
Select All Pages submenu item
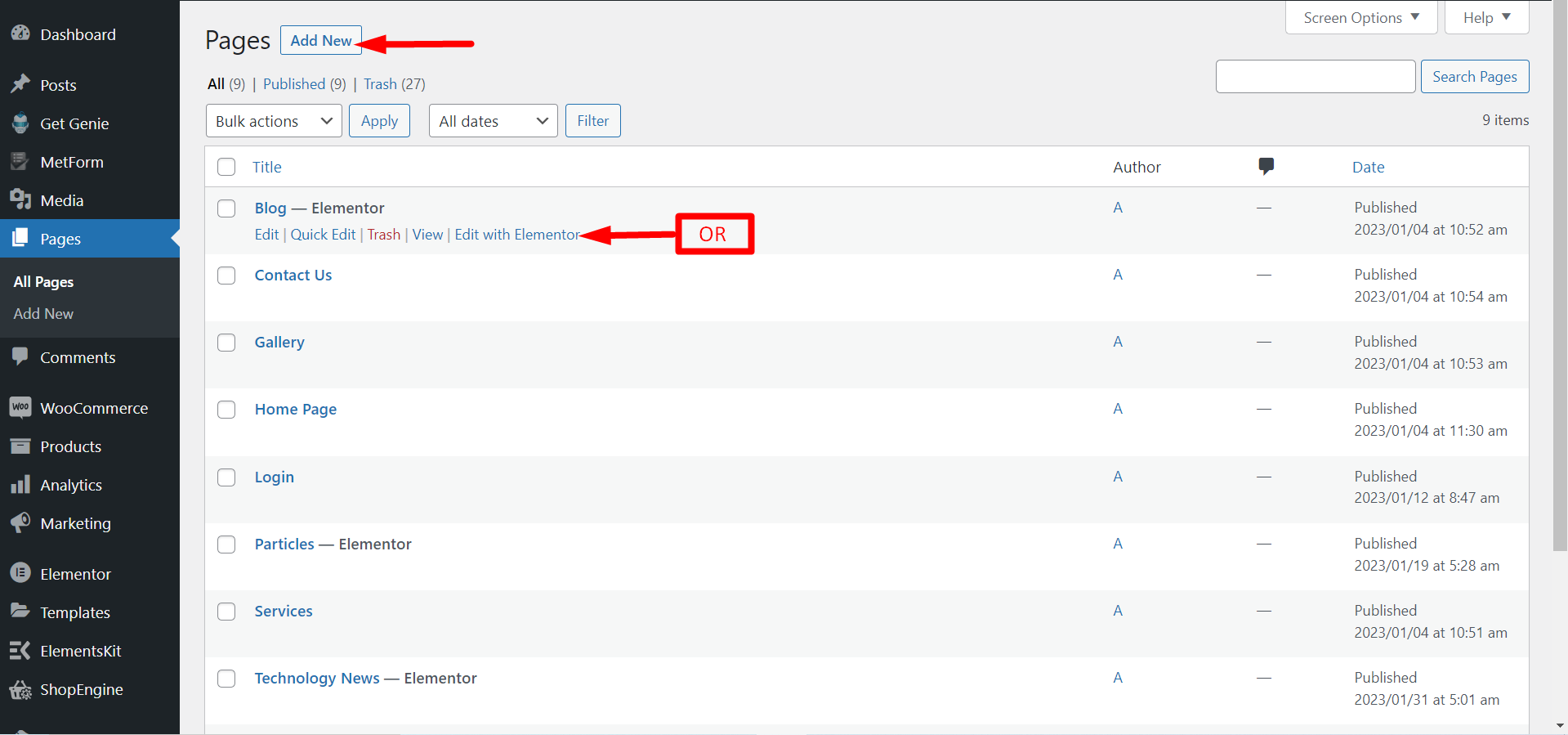point(43,282)
